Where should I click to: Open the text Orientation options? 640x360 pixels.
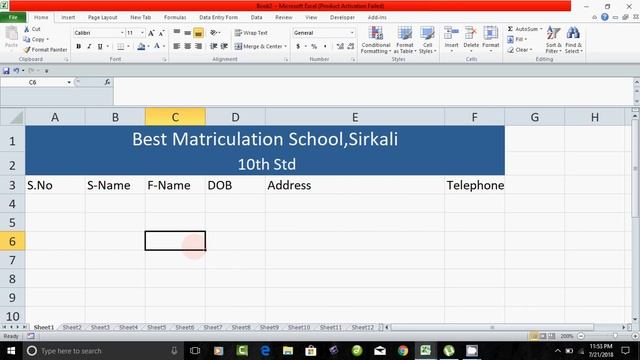pos(215,33)
